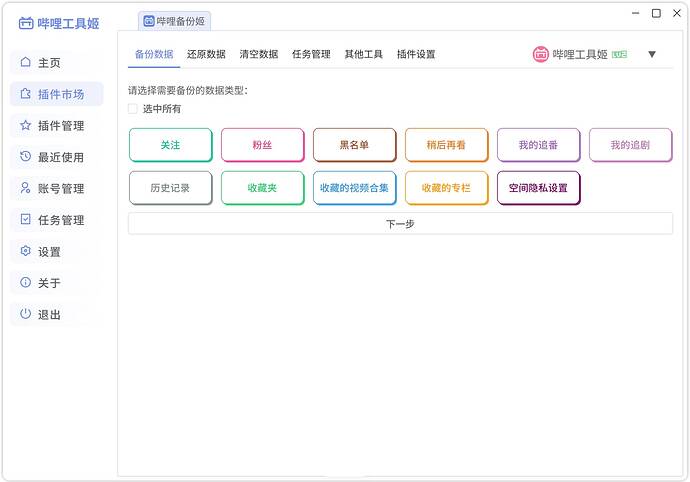Maximize the window
690x482 pixels.
(656, 13)
